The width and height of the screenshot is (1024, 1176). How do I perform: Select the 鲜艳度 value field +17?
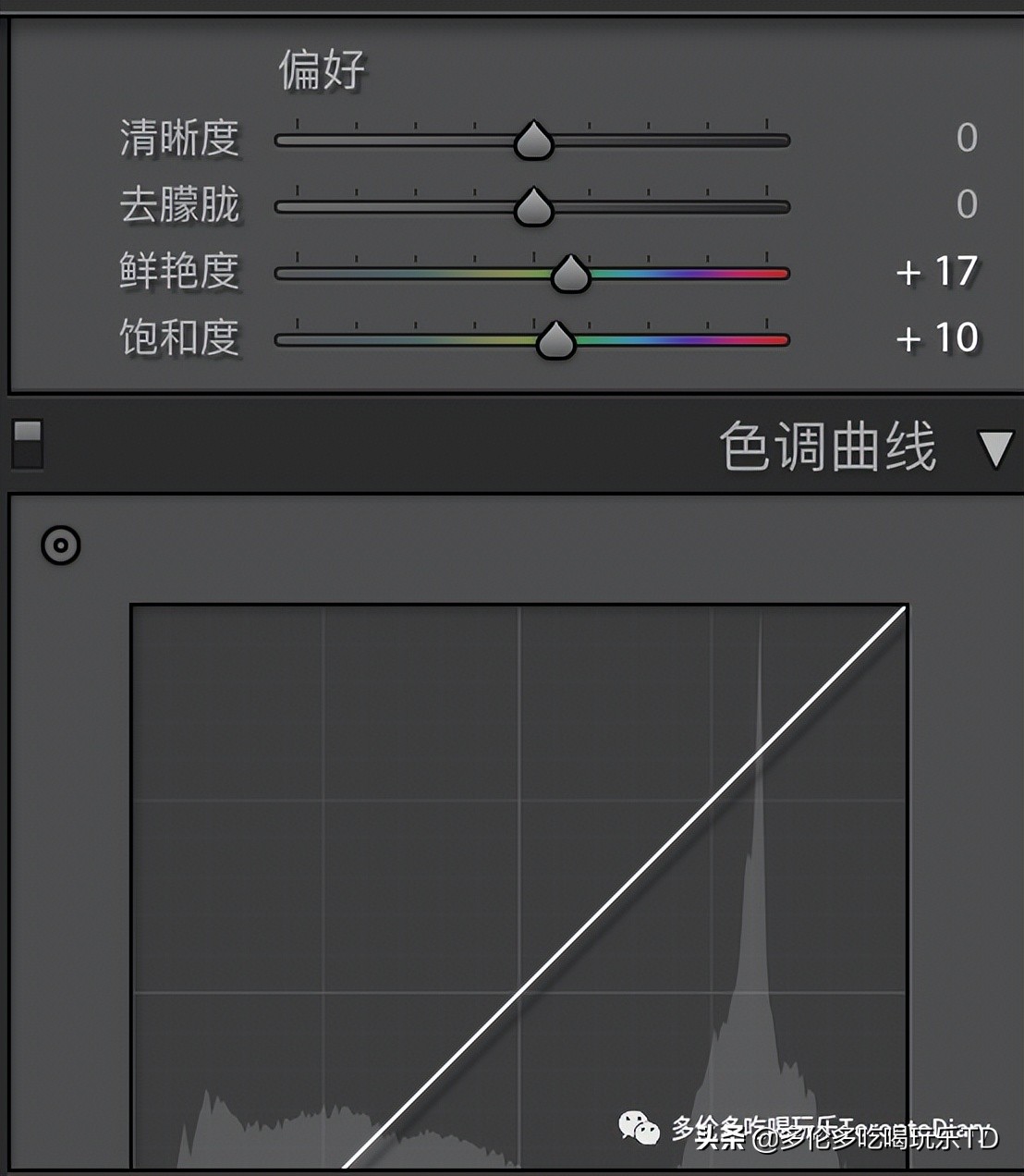[936, 272]
